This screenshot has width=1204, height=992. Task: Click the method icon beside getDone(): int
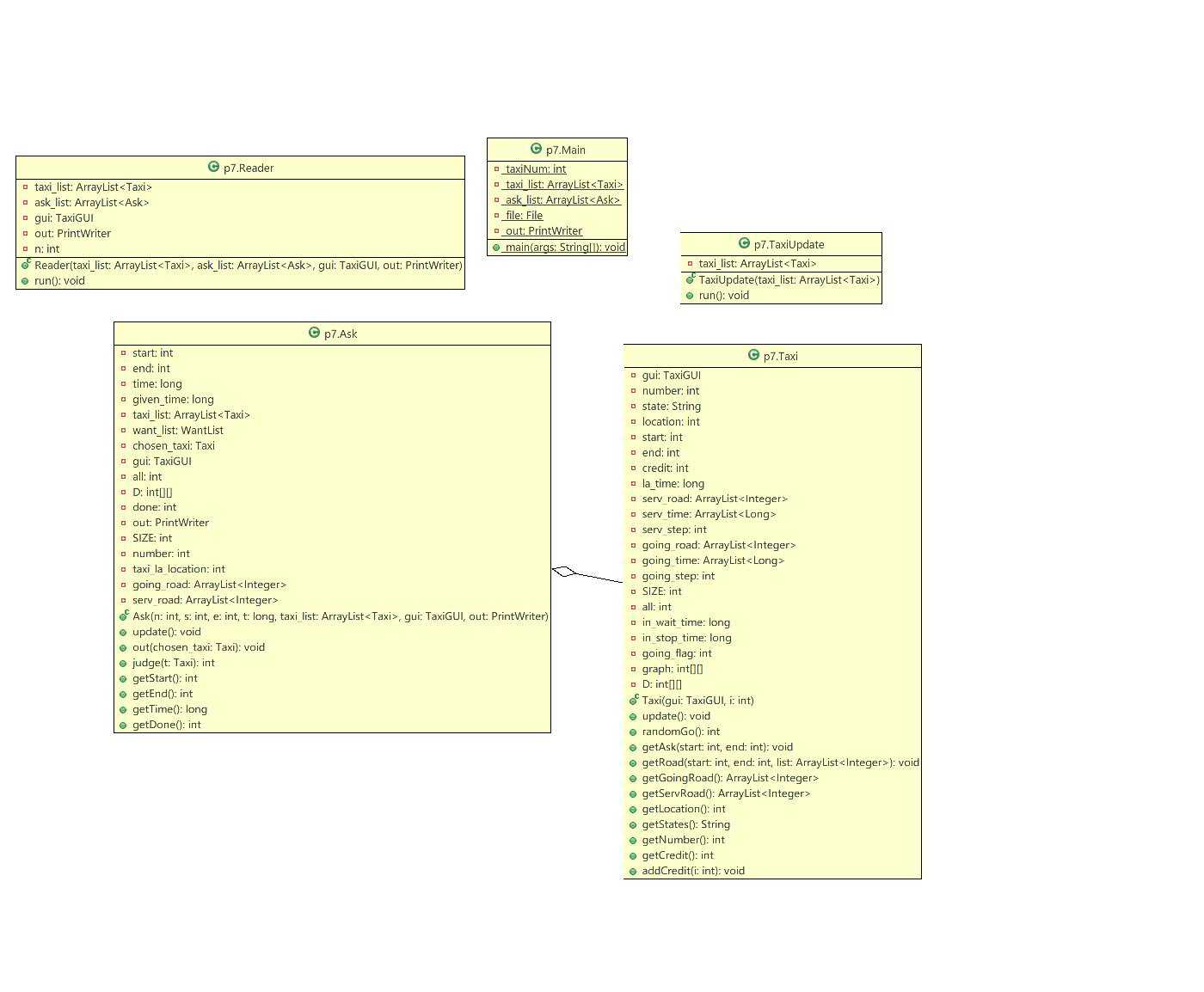[123, 726]
